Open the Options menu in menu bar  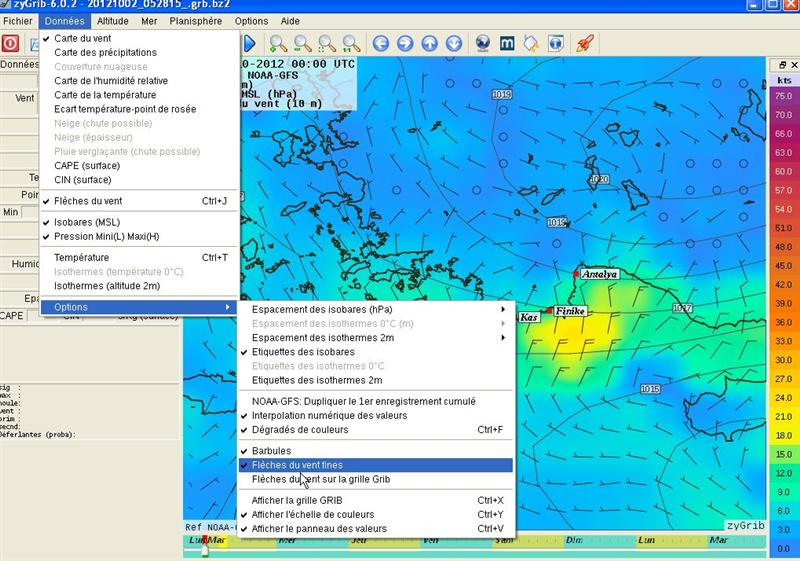(251, 21)
